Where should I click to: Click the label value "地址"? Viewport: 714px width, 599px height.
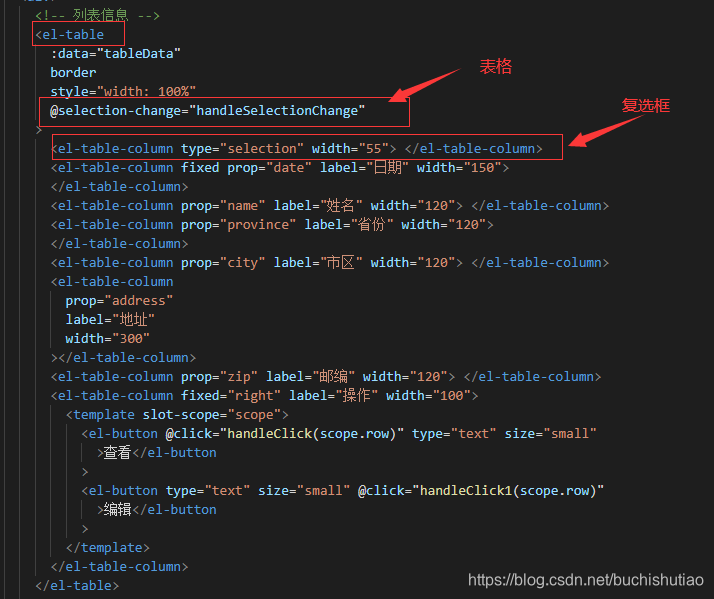click(x=133, y=320)
